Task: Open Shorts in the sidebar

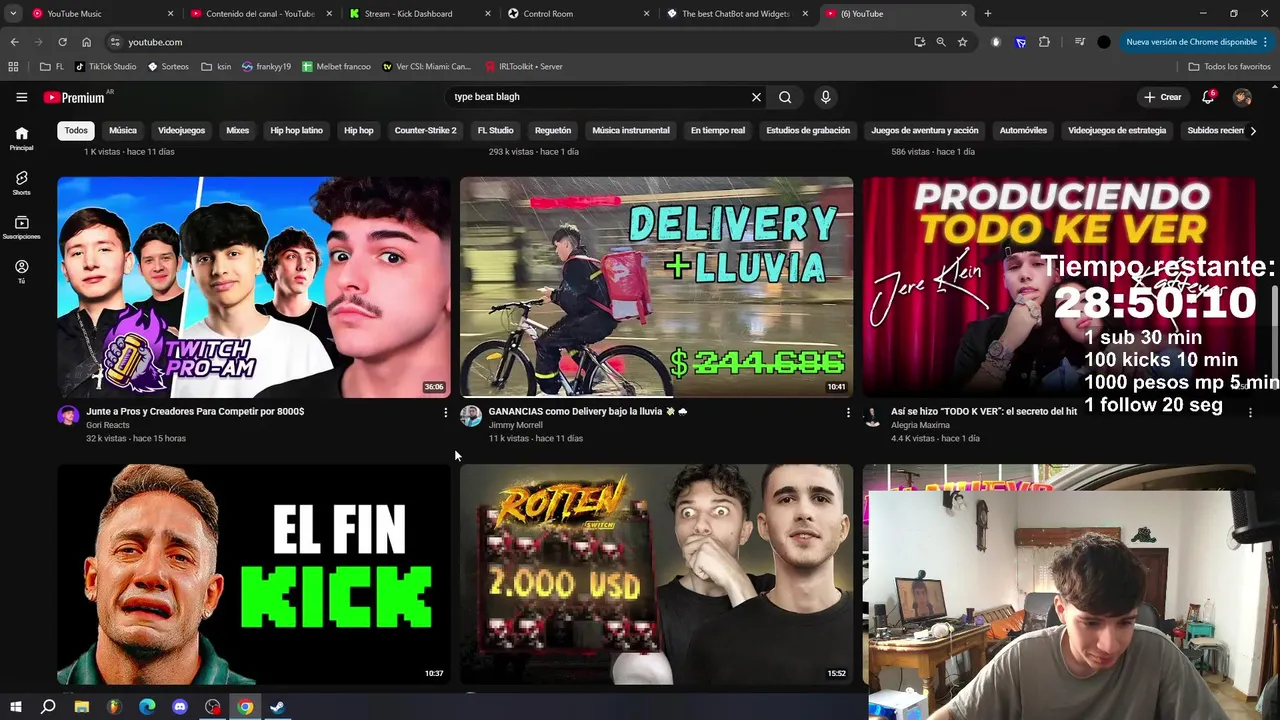Action: click(21, 183)
